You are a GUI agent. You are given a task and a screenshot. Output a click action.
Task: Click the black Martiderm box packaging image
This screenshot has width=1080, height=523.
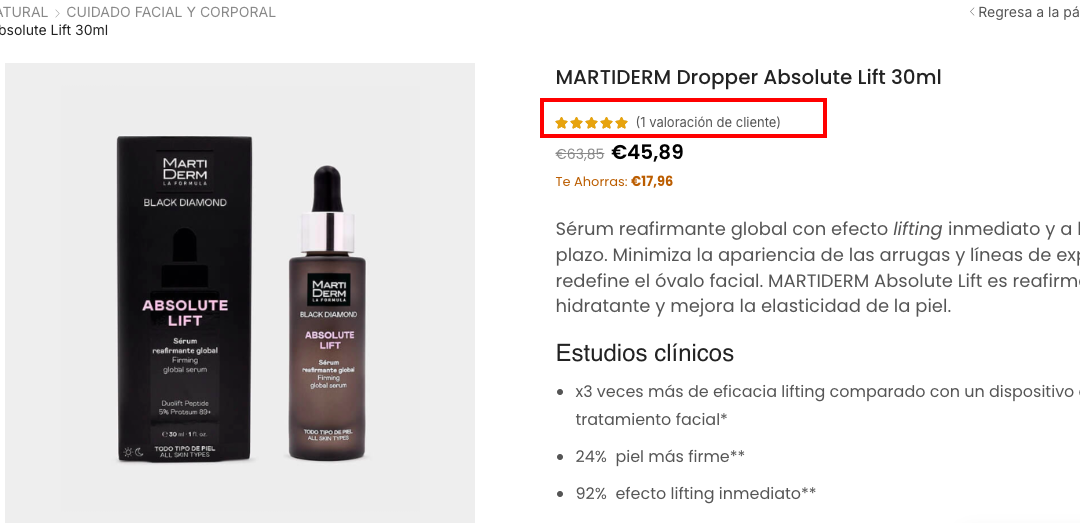[x=184, y=299]
